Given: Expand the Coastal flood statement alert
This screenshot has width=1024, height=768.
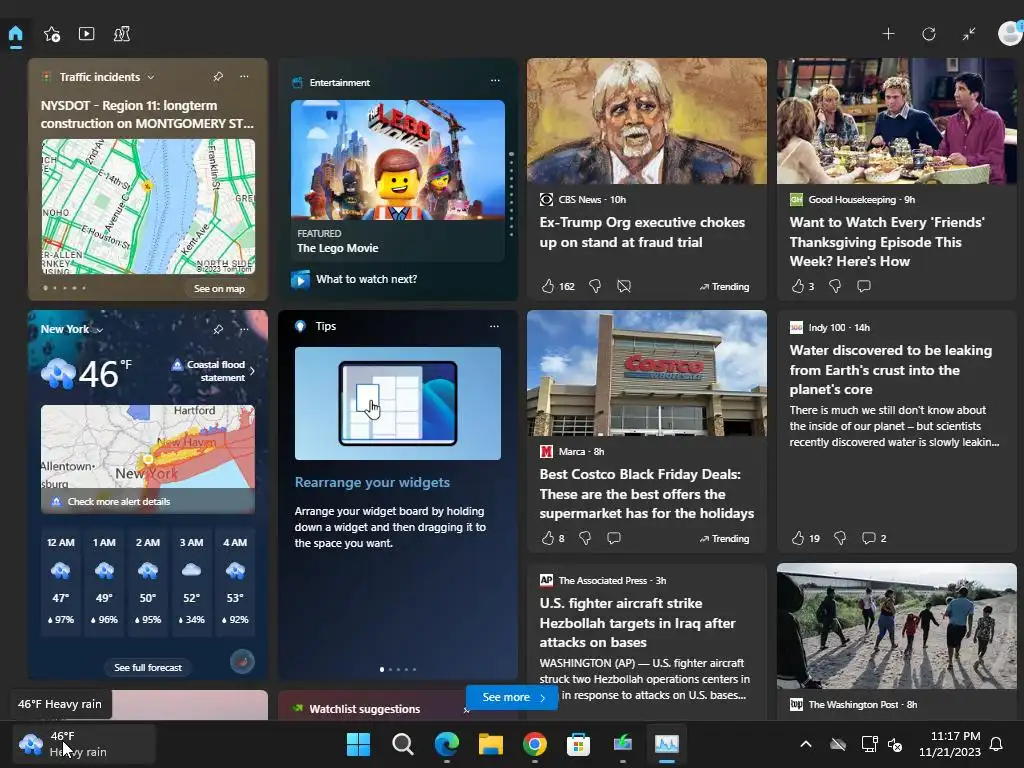Looking at the screenshot, I should pyautogui.click(x=214, y=371).
